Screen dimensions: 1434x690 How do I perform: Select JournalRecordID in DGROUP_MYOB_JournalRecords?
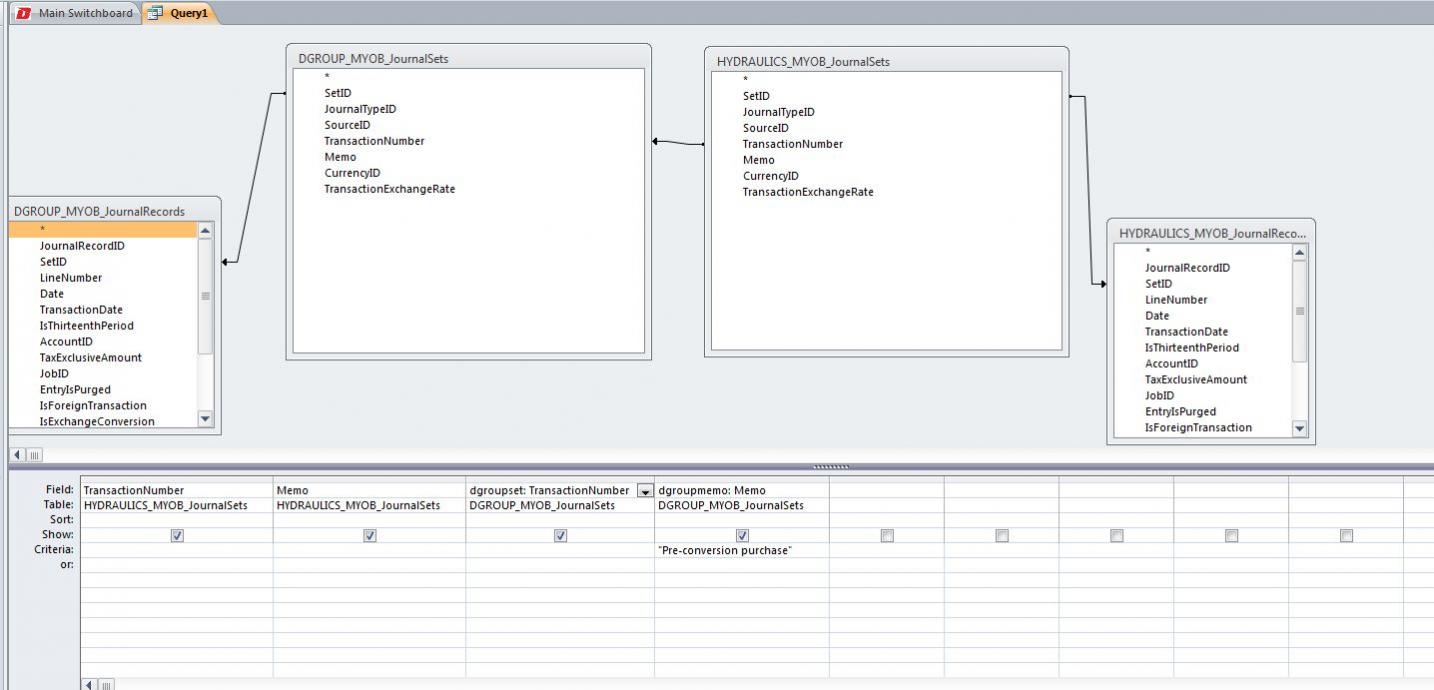coord(82,246)
